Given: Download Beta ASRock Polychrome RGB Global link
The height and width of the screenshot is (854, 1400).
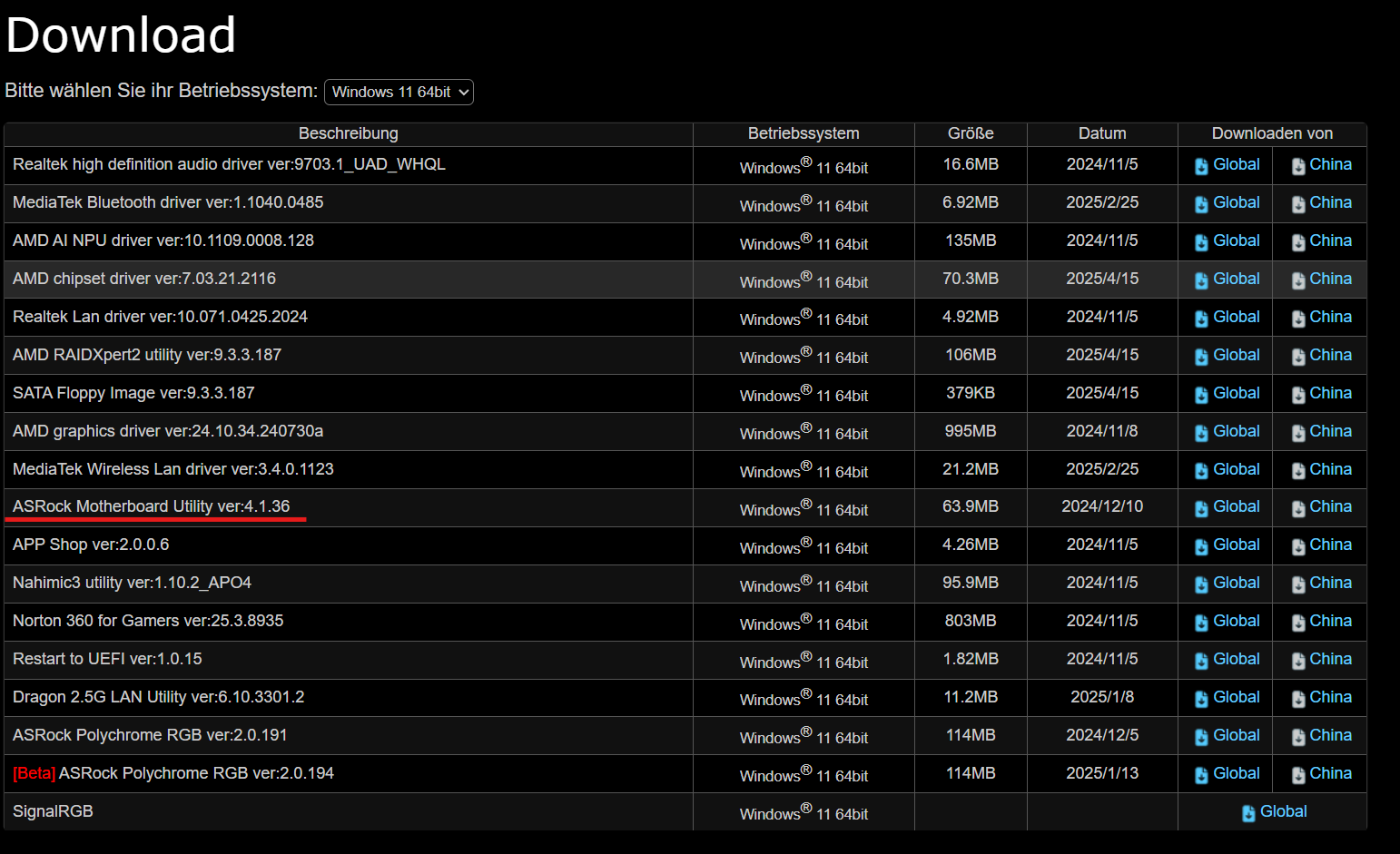Looking at the screenshot, I should 1236,773.
